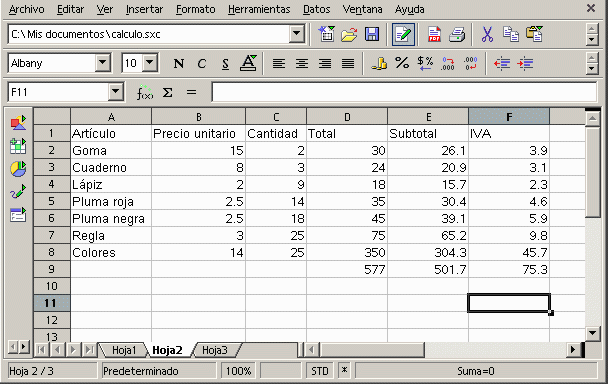
Task: Open the Datos menu
Action: [x=316, y=9]
